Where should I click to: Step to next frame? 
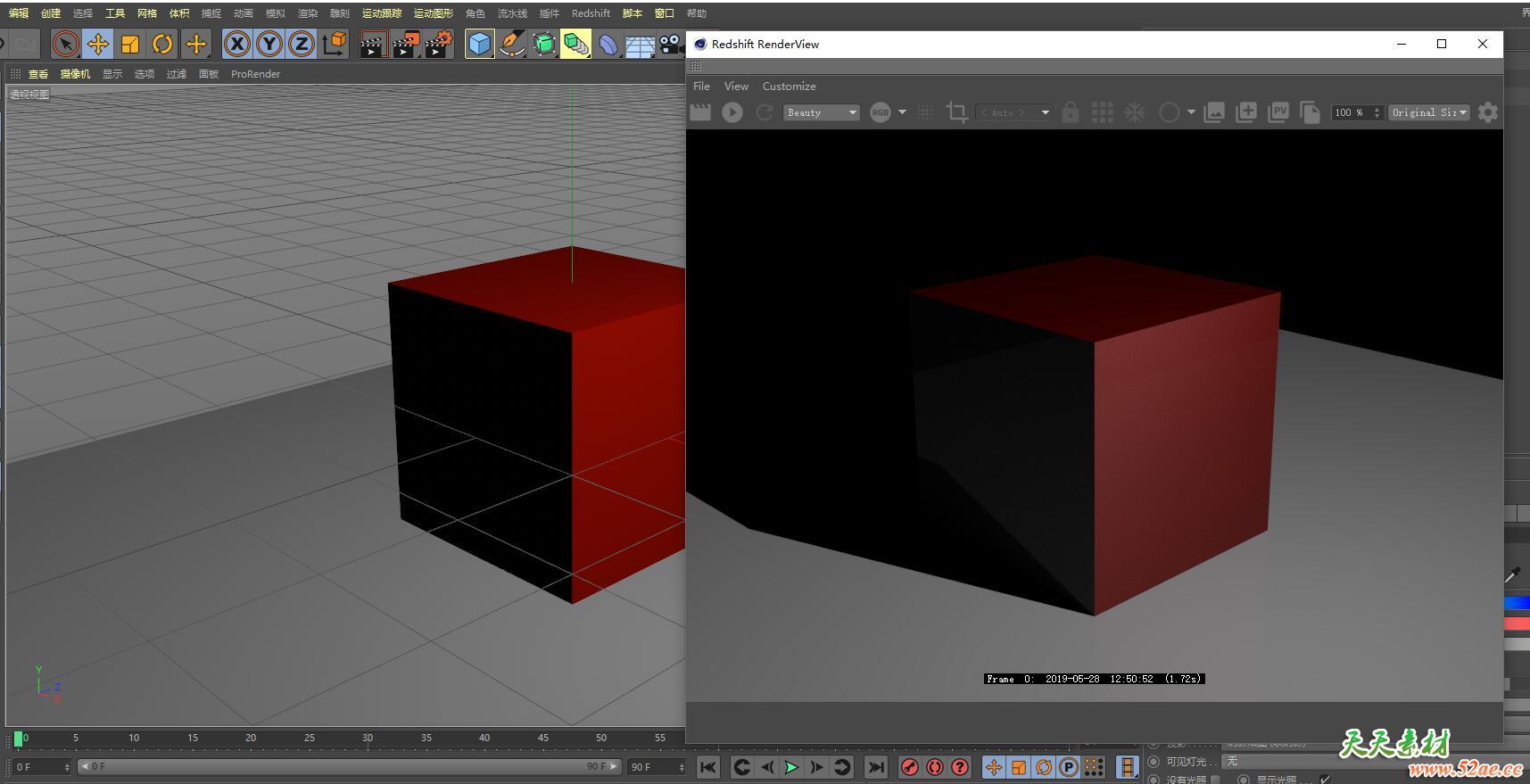coord(816,767)
